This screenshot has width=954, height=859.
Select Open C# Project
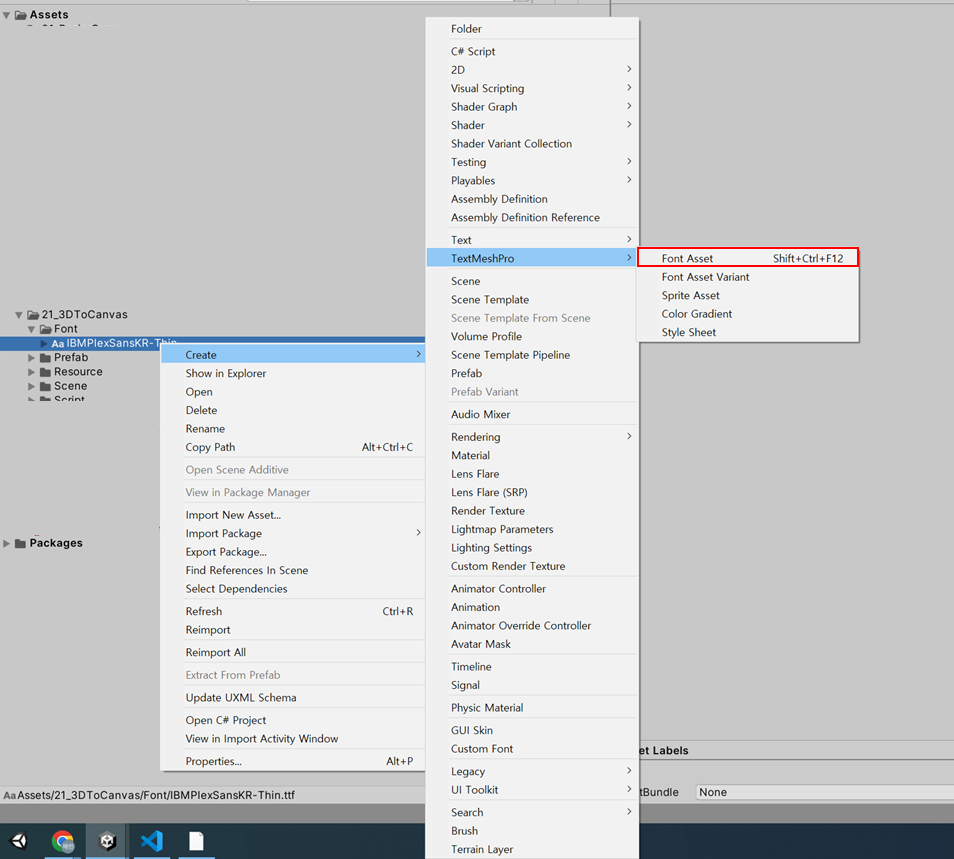pyautogui.click(x=293, y=720)
